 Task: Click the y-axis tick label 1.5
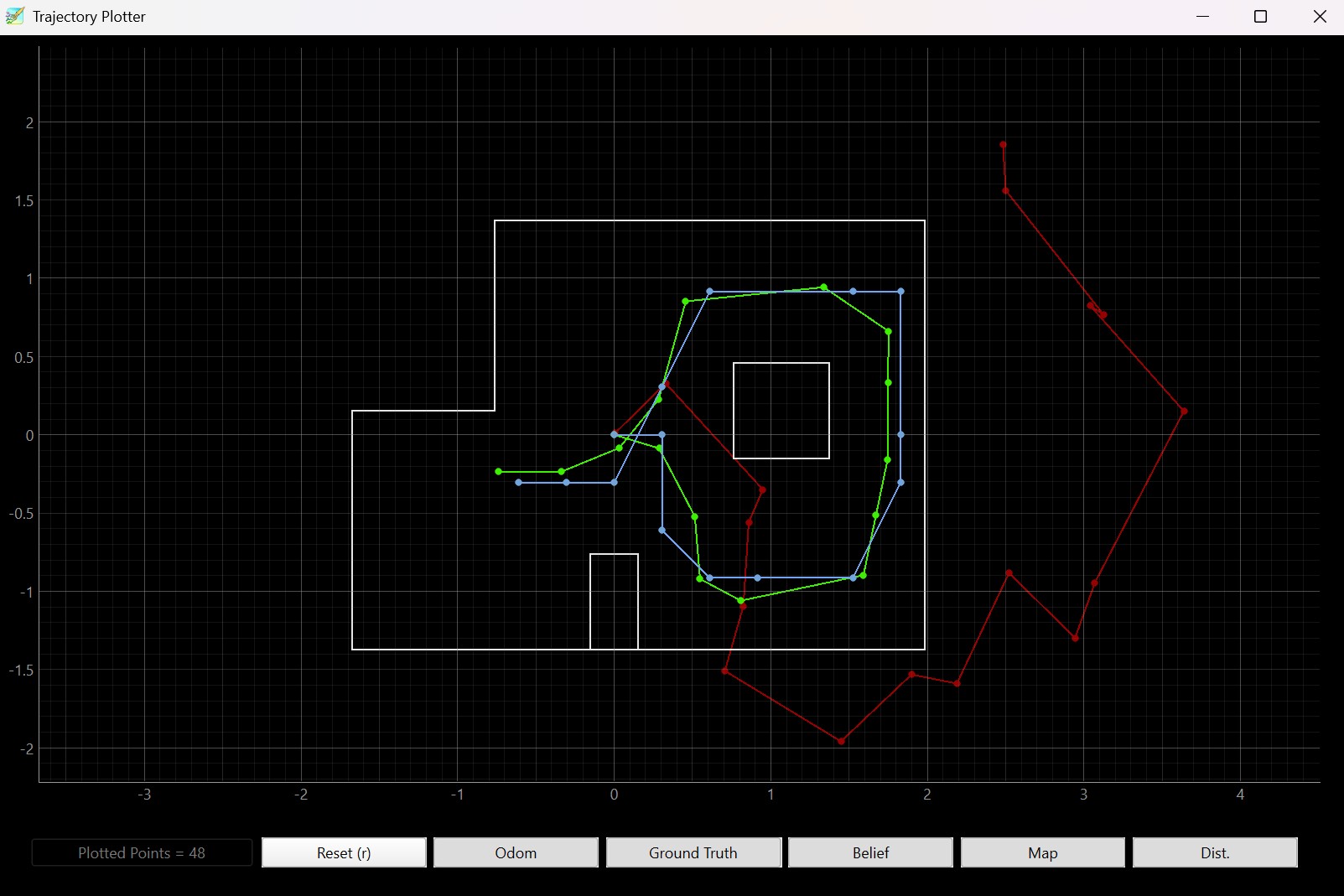pos(24,201)
